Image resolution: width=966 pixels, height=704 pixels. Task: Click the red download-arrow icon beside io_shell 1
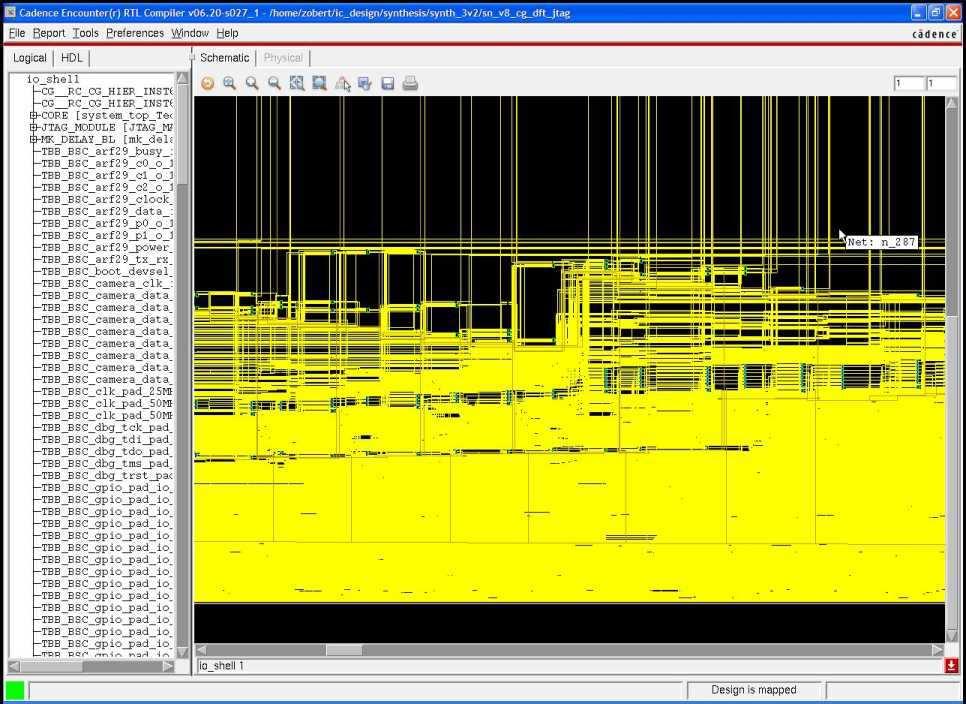pos(951,665)
